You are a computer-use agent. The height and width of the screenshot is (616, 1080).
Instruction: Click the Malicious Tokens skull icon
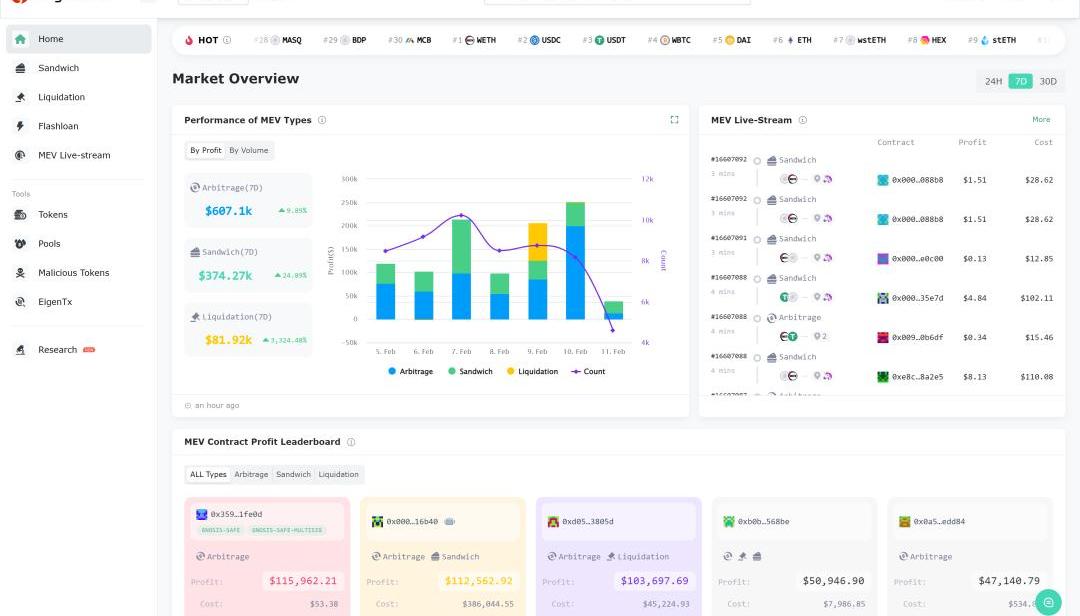pyautogui.click(x=20, y=273)
